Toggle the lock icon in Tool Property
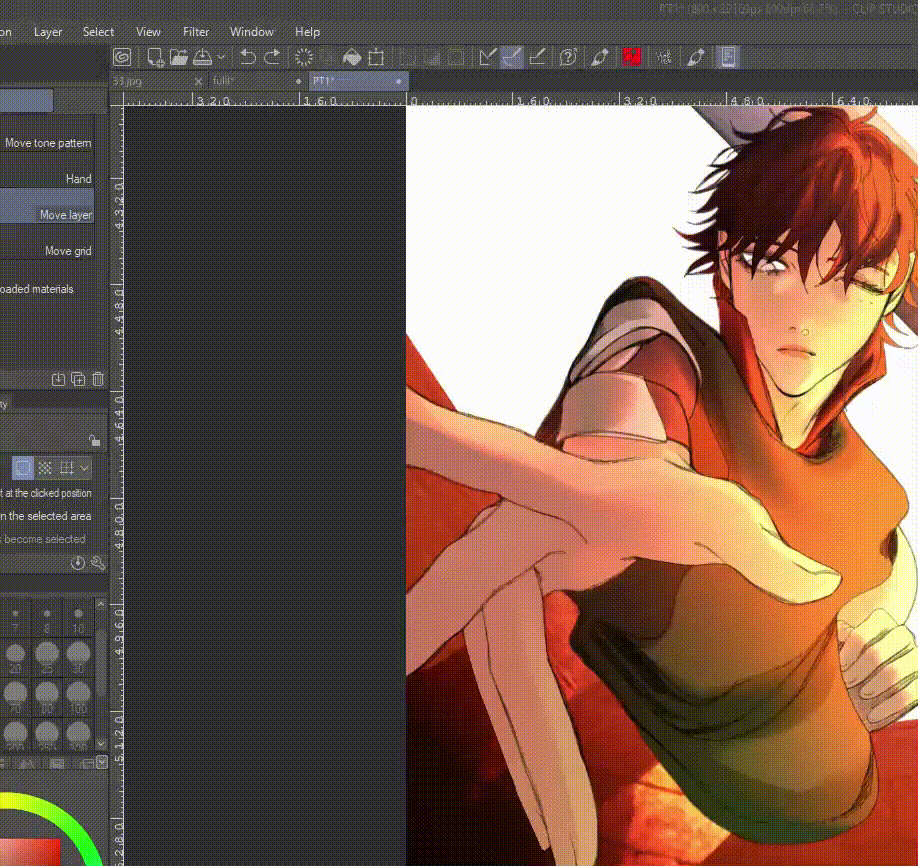Image resolution: width=918 pixels, height=866 pixels. 94,440
